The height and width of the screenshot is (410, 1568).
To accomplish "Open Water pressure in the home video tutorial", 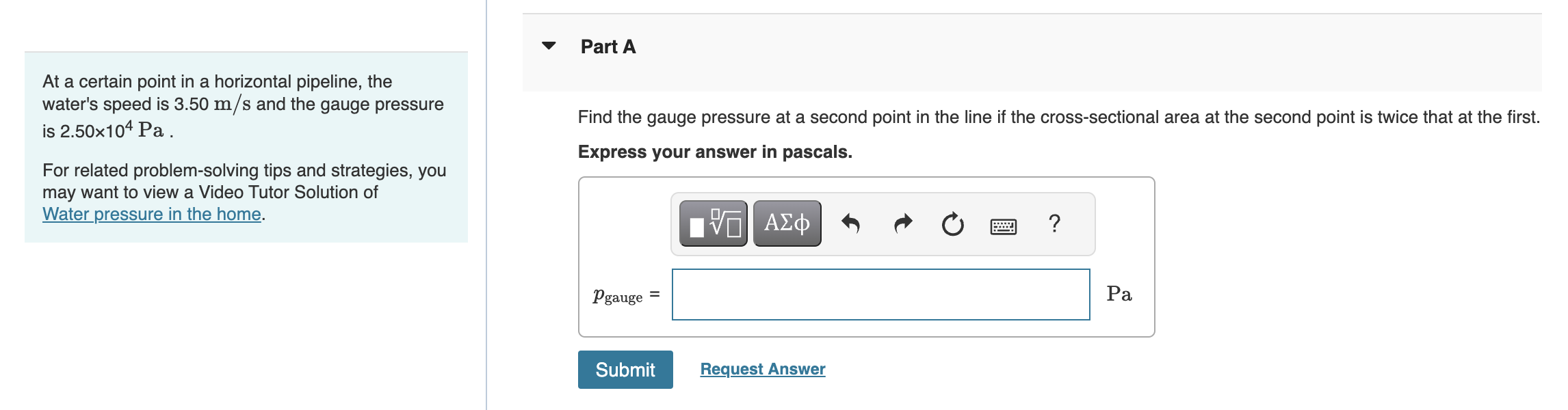I will click(152, 213).
